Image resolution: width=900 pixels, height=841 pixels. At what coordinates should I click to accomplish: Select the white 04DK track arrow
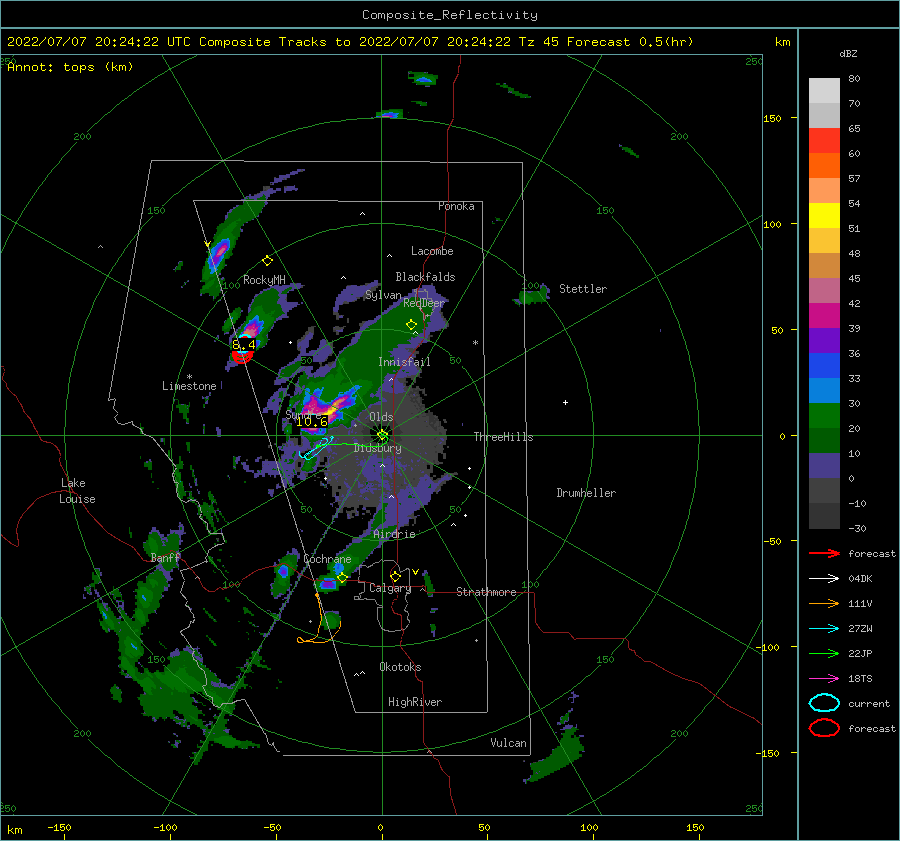(x=824, y=579)
